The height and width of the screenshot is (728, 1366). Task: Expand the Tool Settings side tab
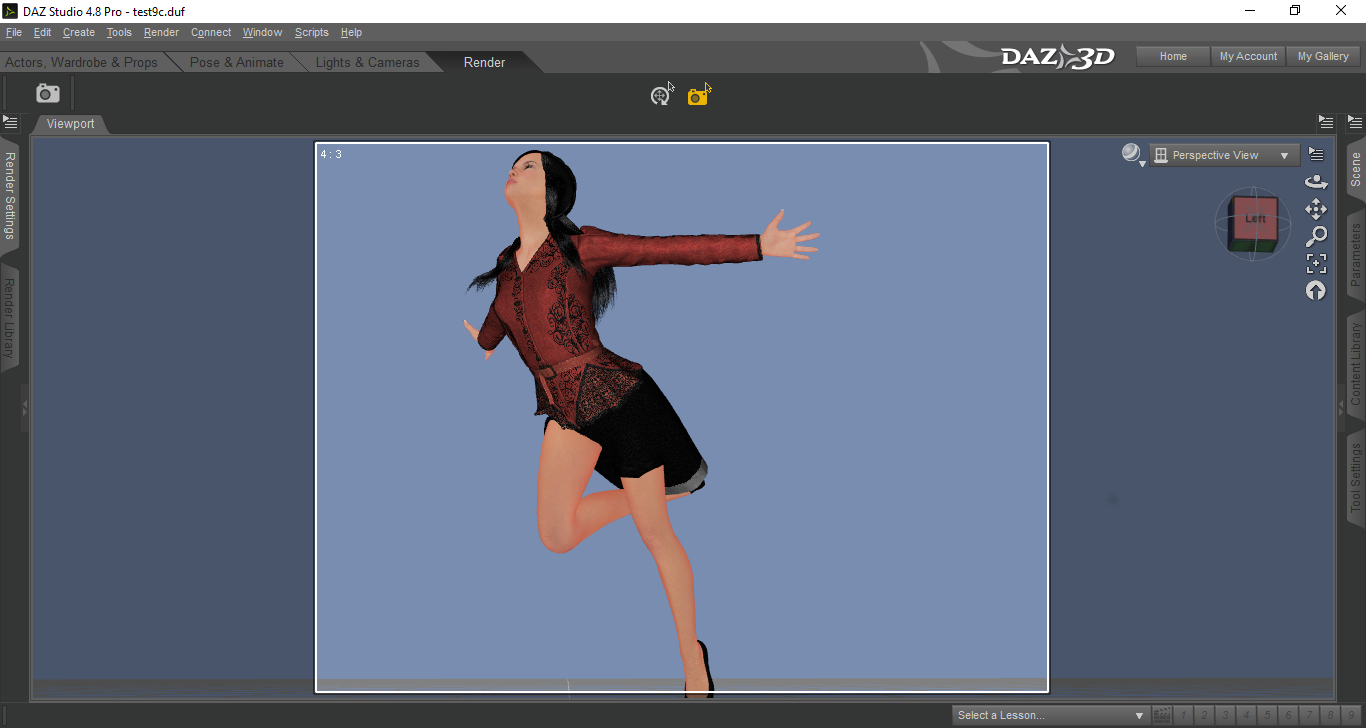(x=1356, y=478)
